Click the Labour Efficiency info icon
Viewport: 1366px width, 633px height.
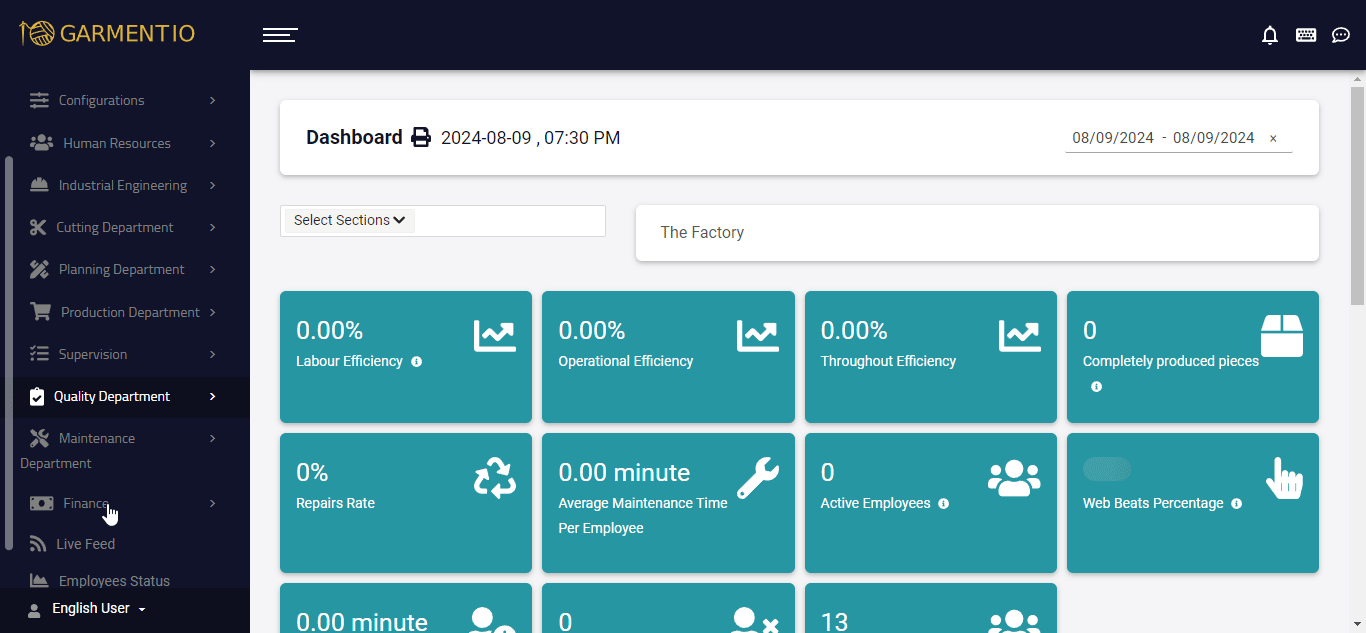[x=417, y=362]
